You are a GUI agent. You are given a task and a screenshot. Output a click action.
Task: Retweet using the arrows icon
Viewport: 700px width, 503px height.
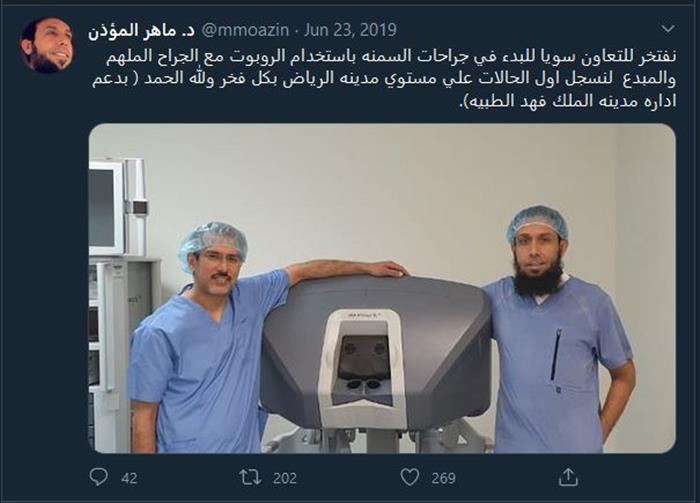(250, 477)
